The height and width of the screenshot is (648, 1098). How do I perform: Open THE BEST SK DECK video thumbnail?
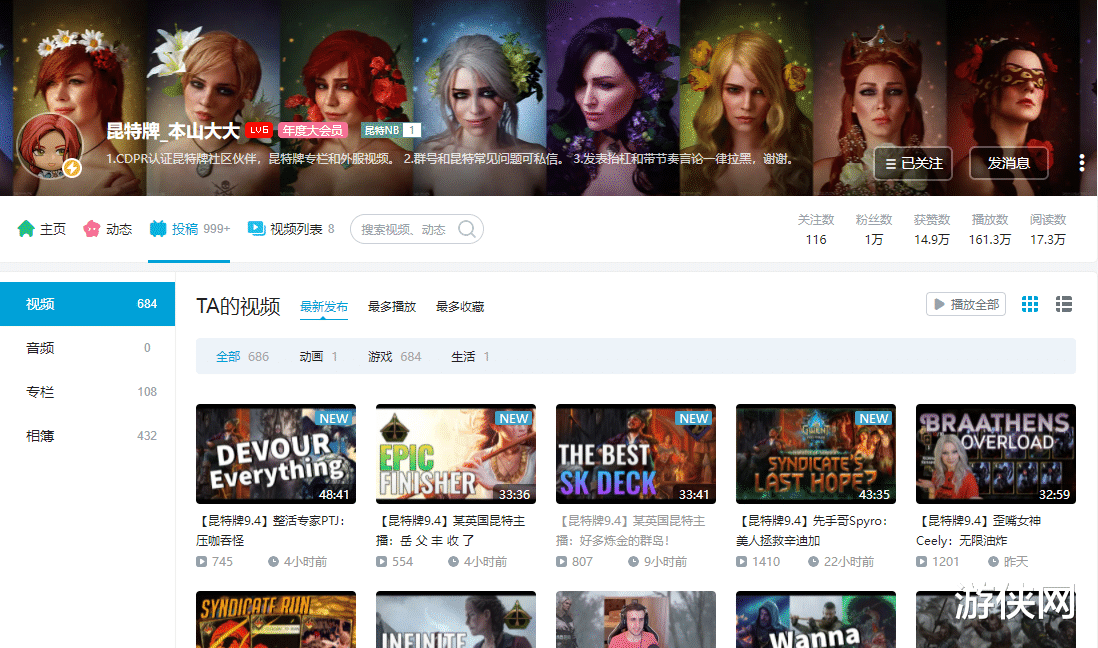pyautogui.click(x=636, y=454)
